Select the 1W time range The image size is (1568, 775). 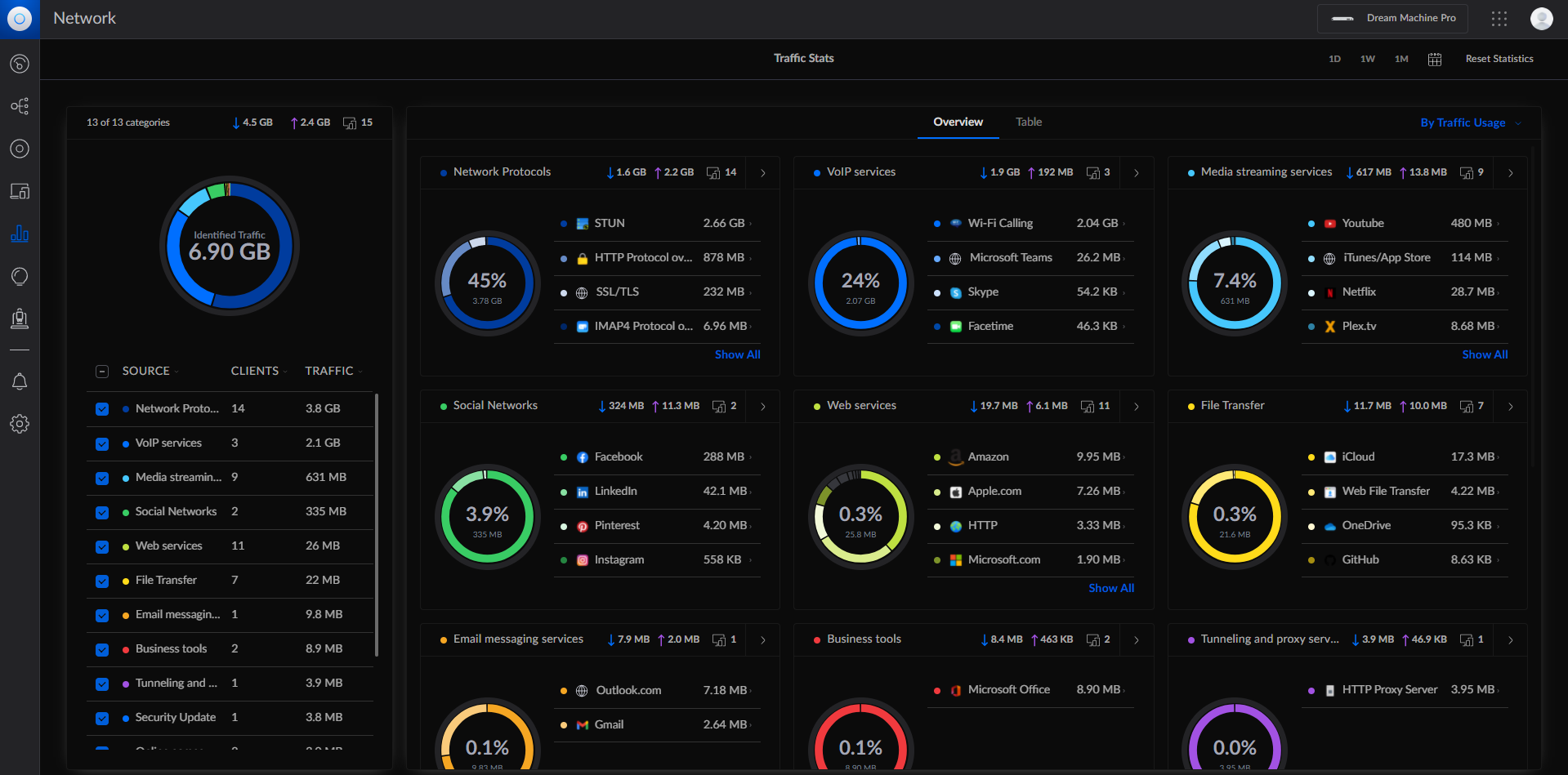(x=1368, y=59)
